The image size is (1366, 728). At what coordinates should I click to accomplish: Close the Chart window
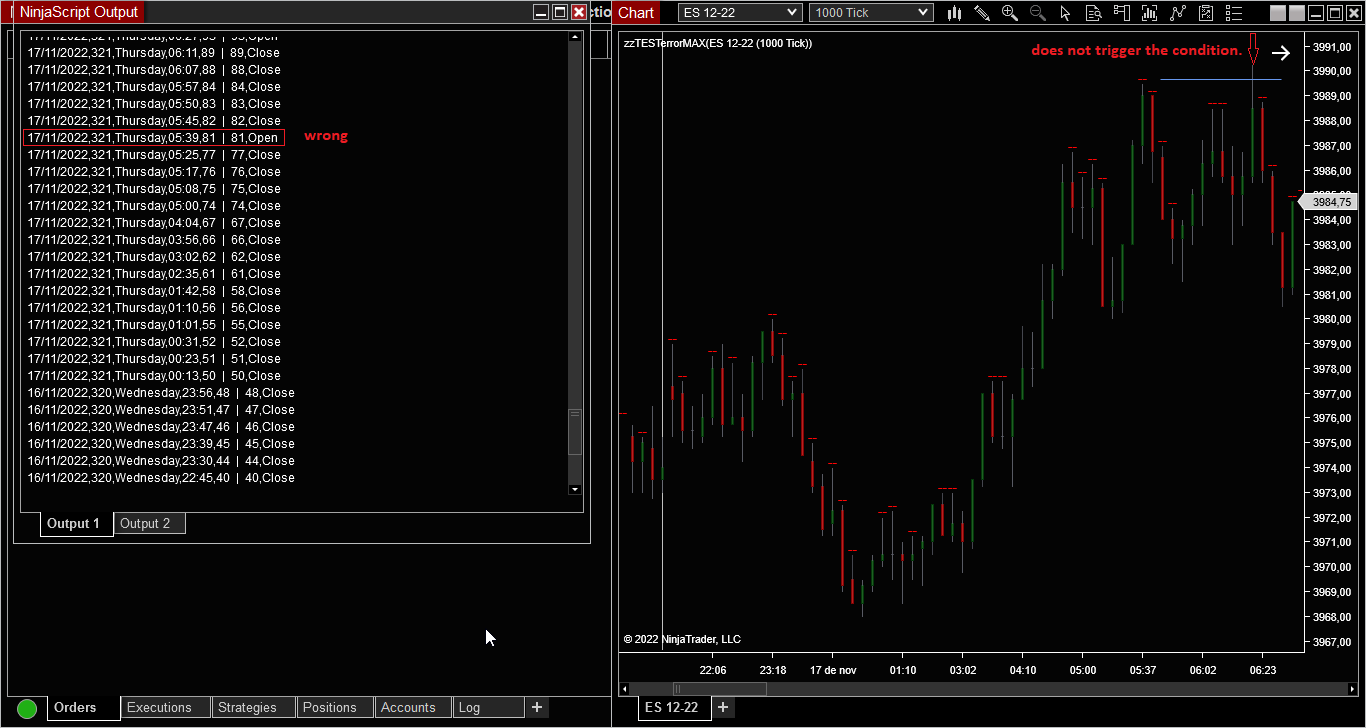click(1354, 12)
